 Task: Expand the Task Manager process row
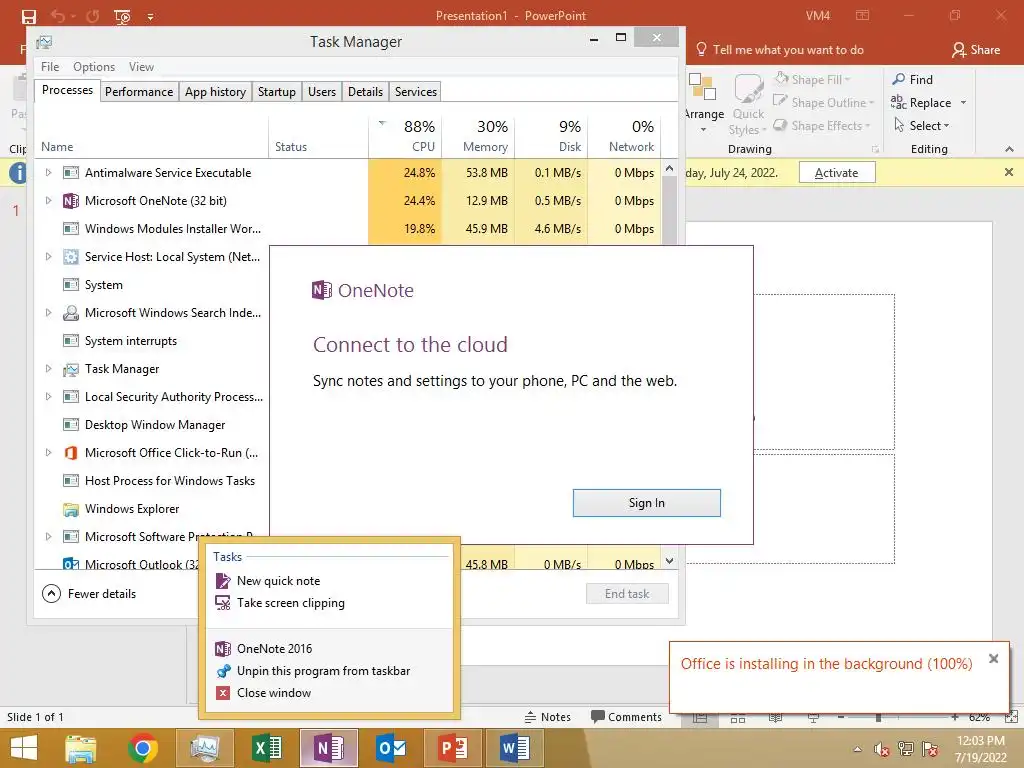48,369
